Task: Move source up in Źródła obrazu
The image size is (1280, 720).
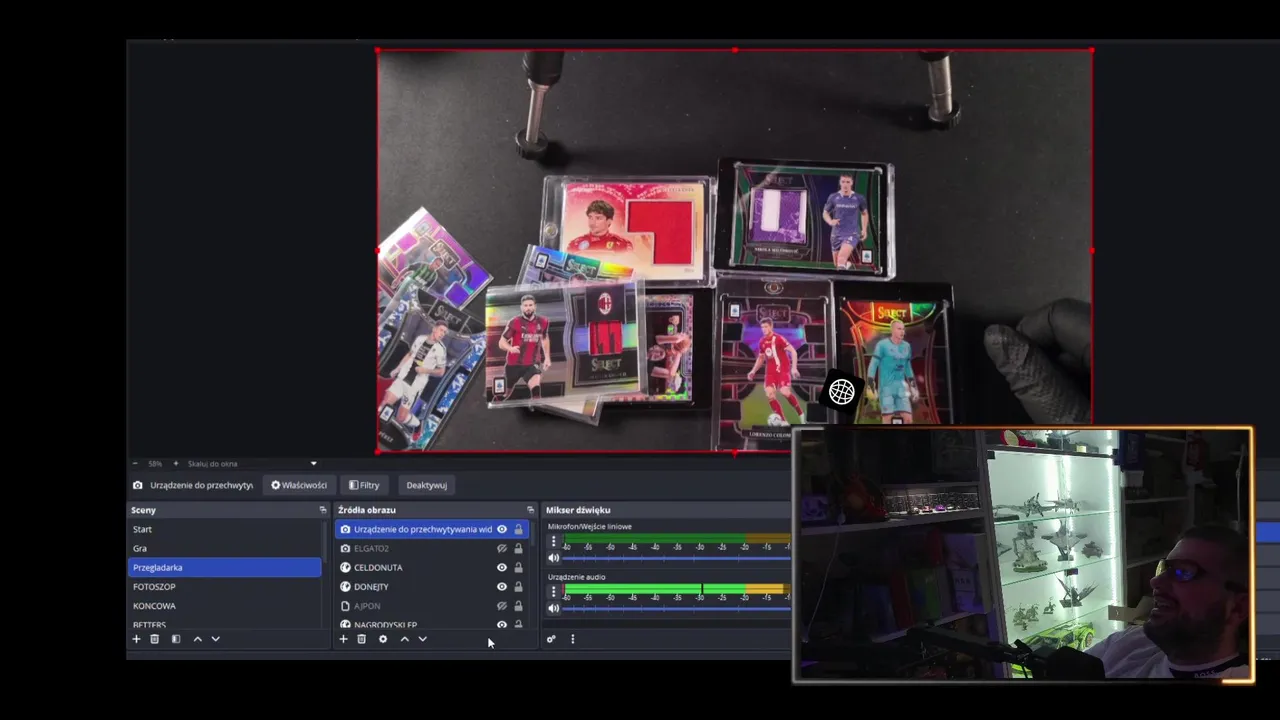Action: (x=404, y=639)
